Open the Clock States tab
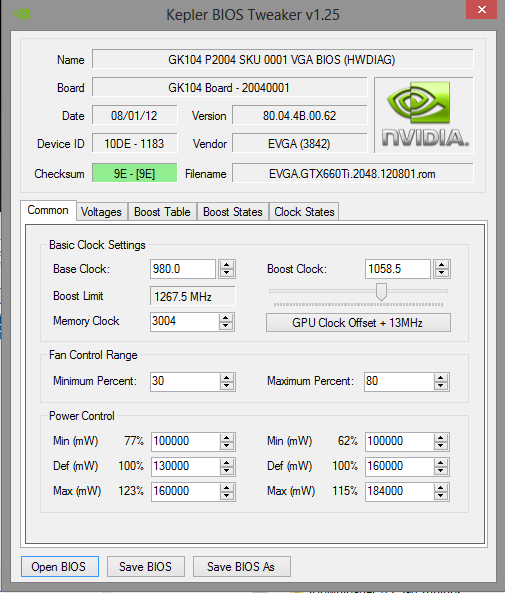The image size is (507, 593). (304, 212)
